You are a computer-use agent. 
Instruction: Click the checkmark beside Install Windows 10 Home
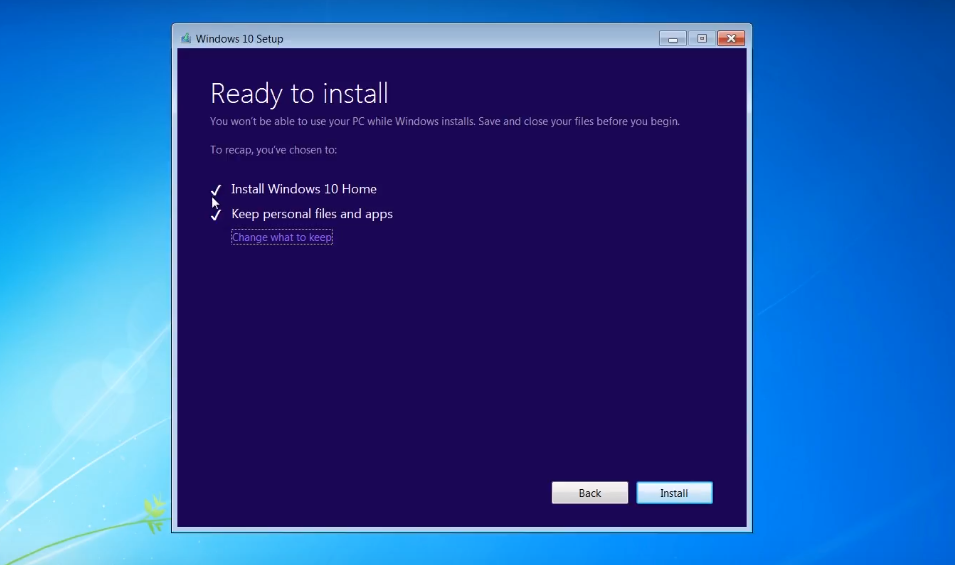point(216,189)
